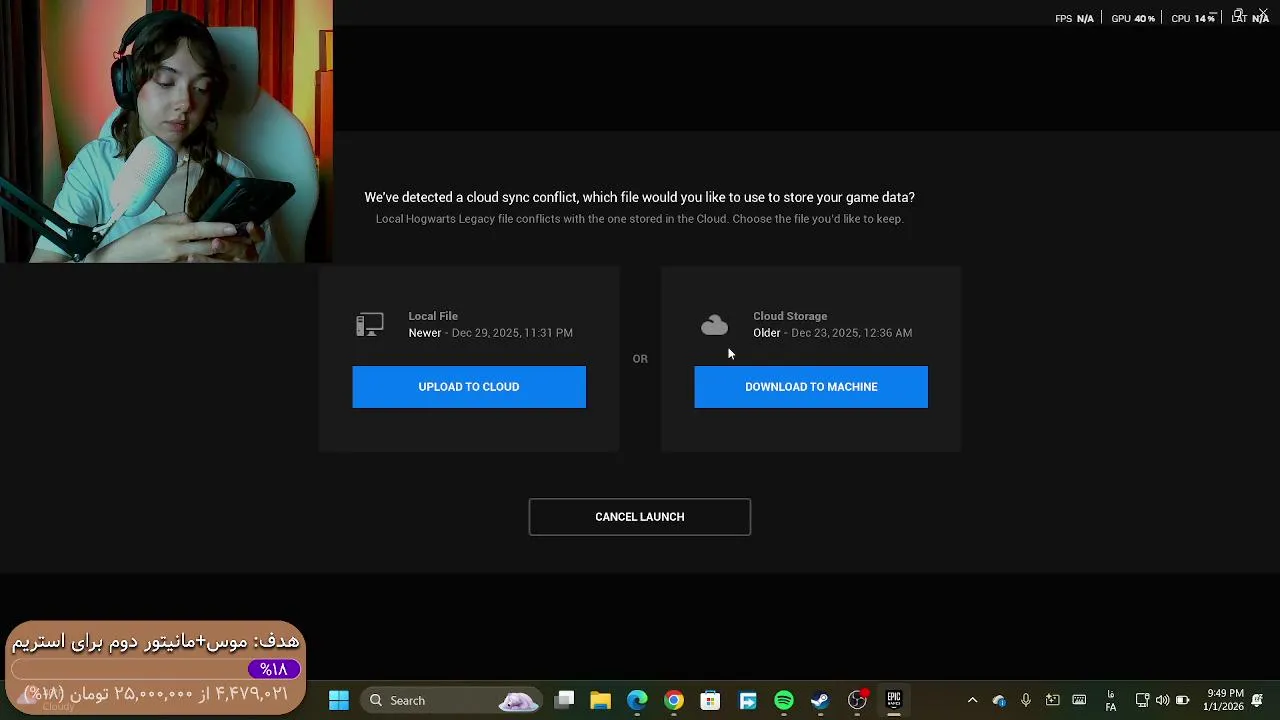Open the network tray icon
The height and width of the screenshot is (720, 1280).
(x=1142, y=700)
